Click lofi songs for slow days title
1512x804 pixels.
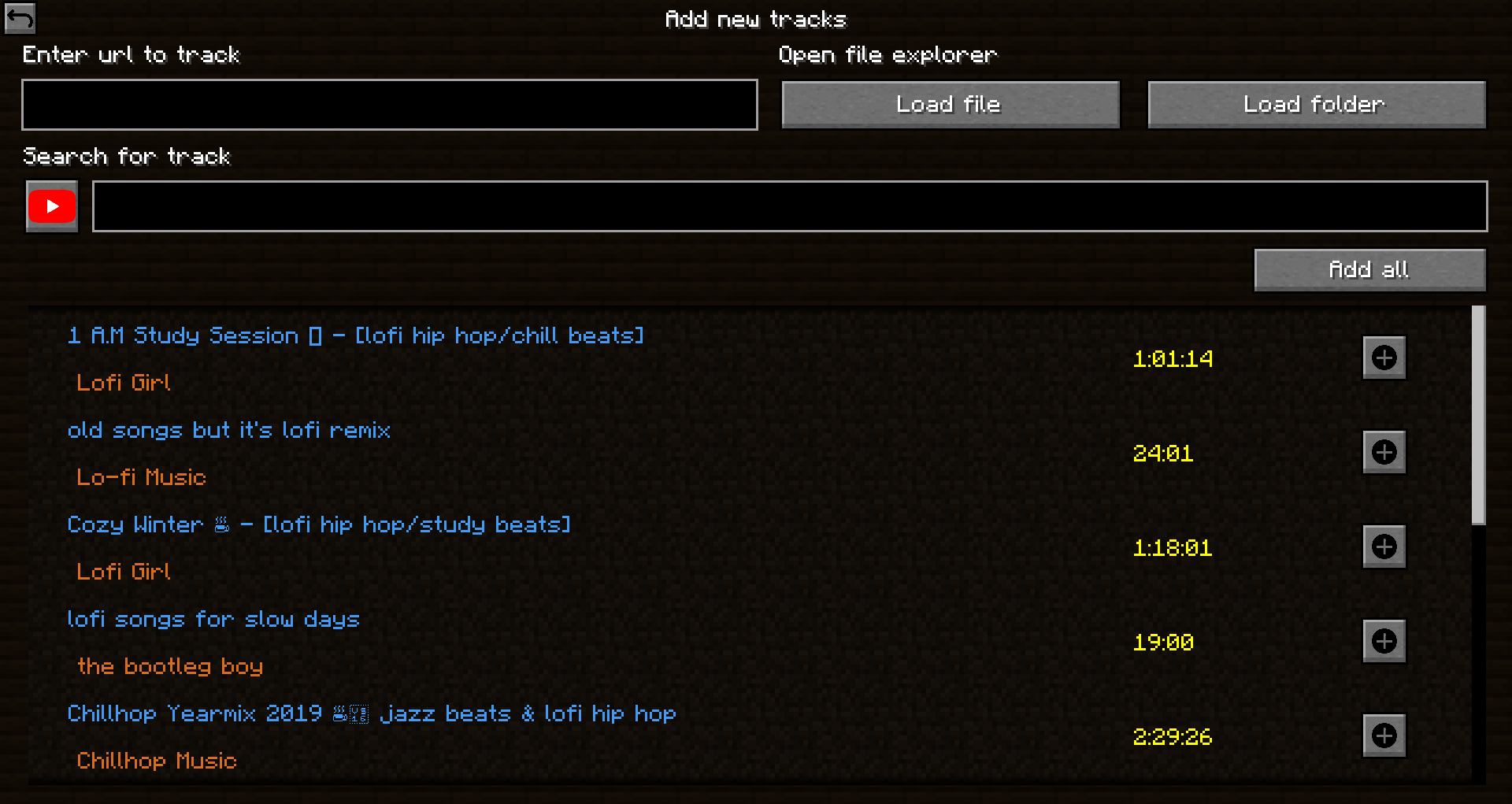(213, 619)
